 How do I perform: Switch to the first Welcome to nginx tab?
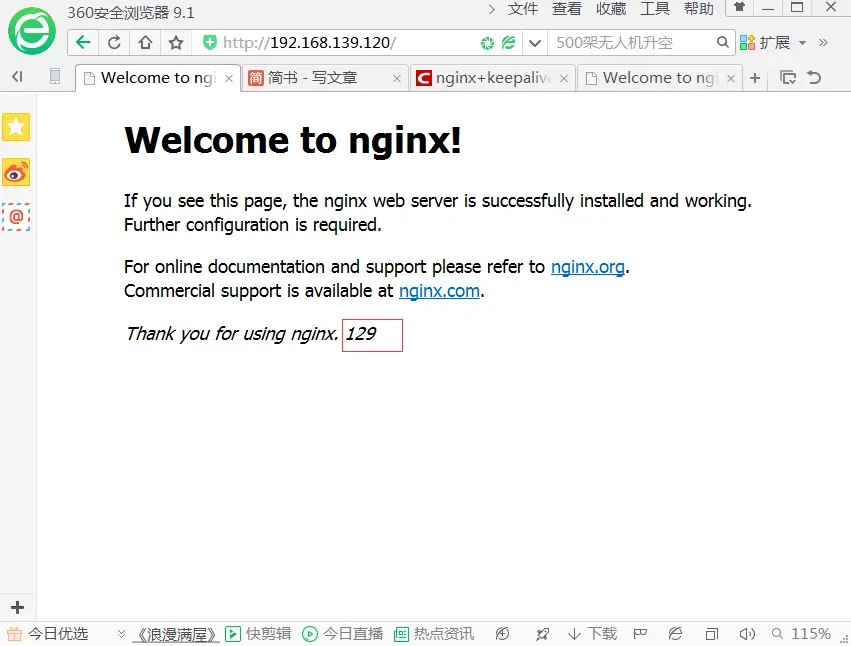(157, 78)
